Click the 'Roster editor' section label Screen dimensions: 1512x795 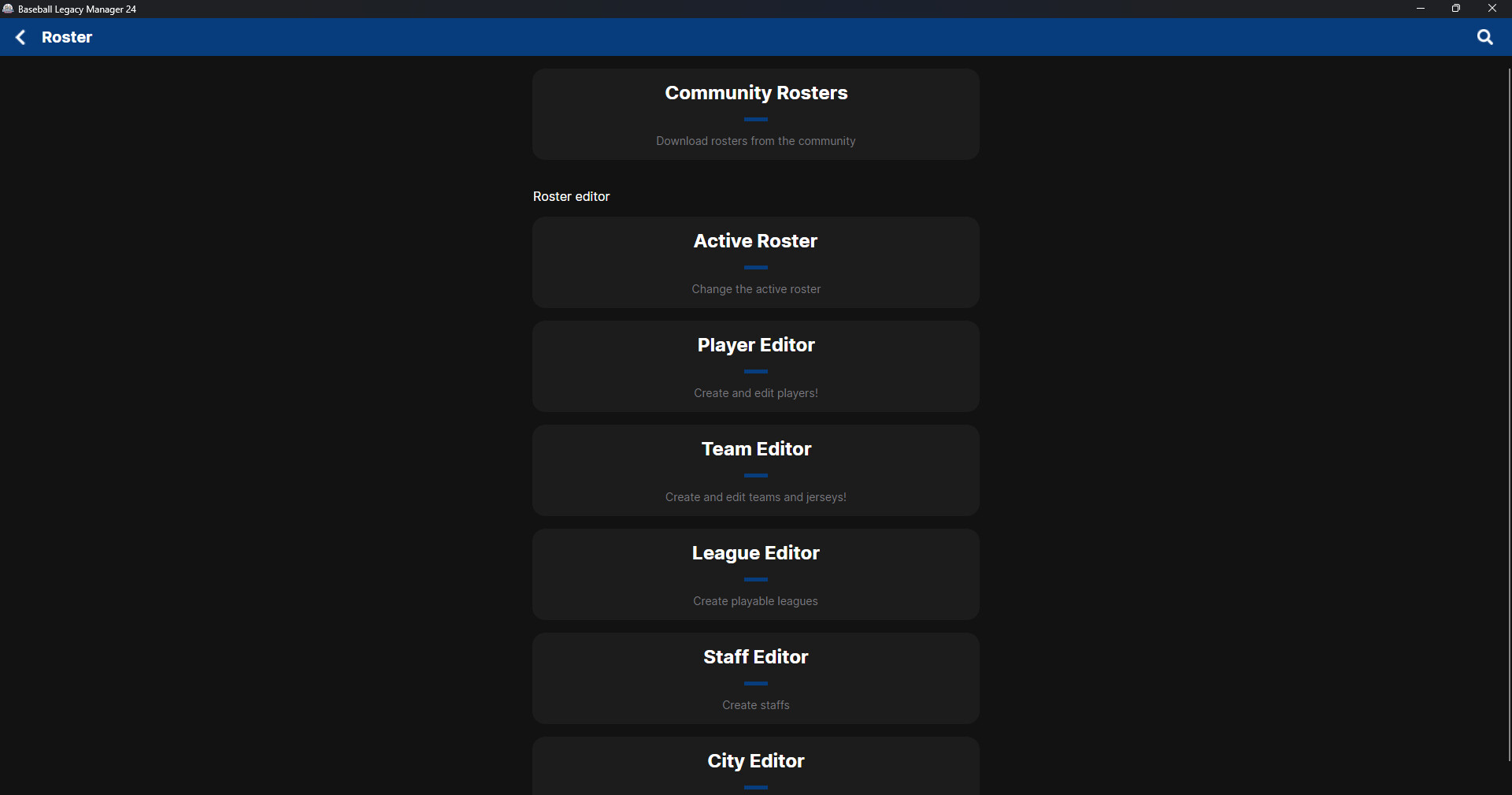coord(571,196)
